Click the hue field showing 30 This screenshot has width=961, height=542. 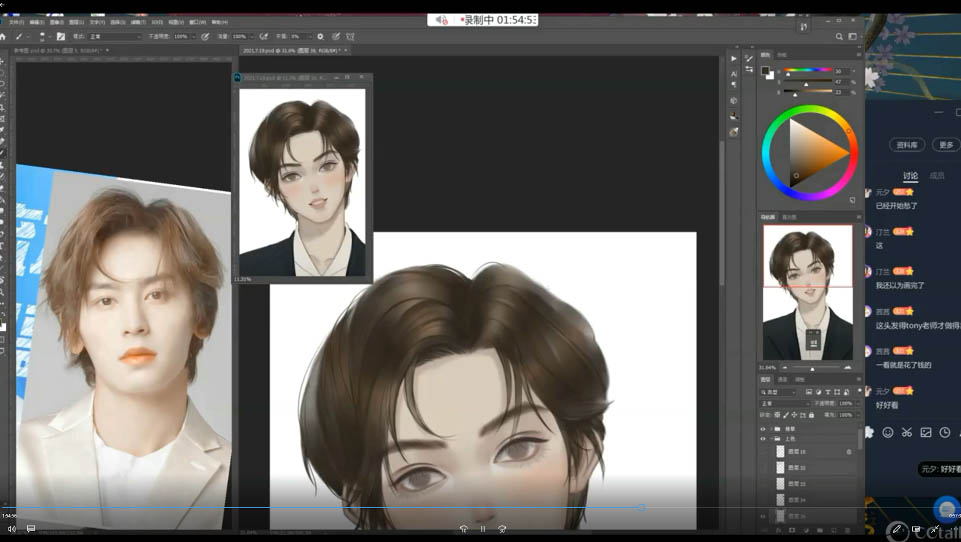(x=841, y=71)
